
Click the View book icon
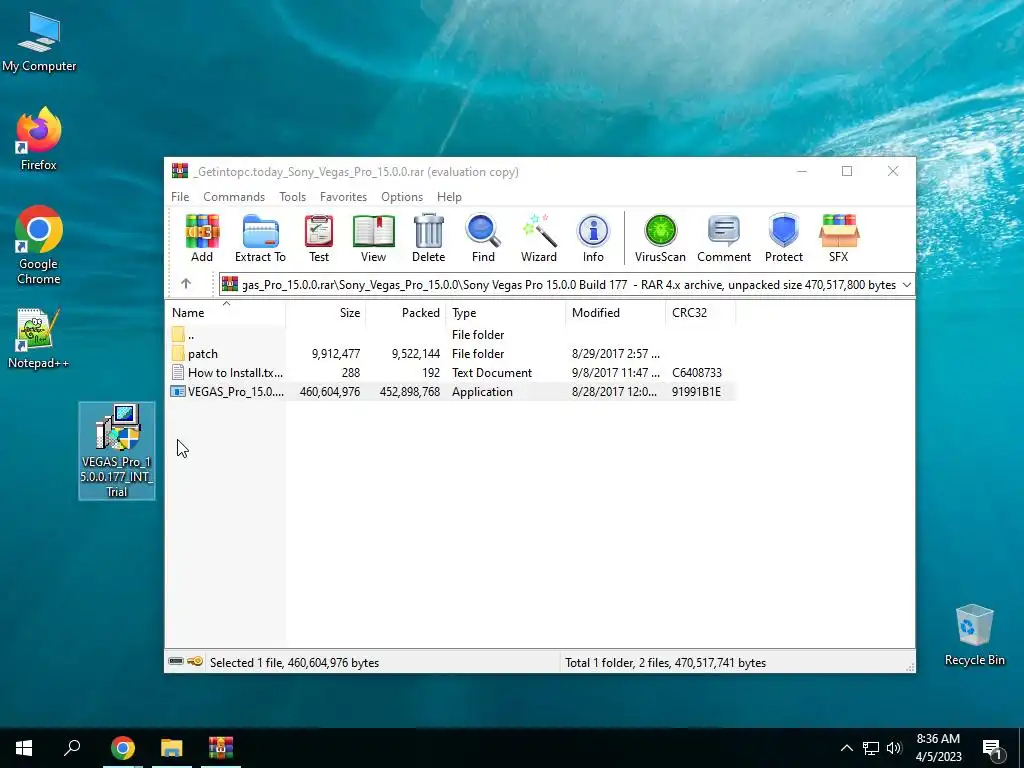coord(374,238)
